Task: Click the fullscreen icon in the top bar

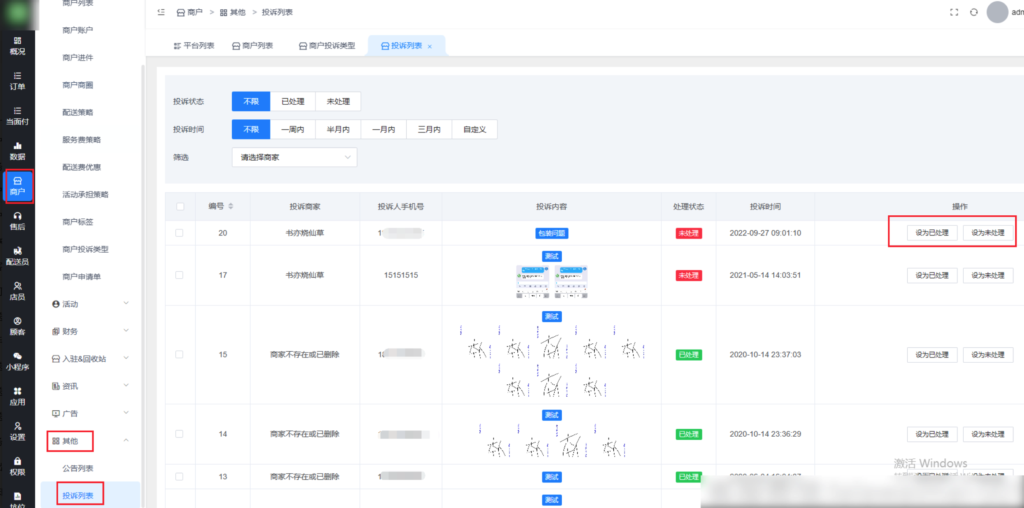Action: pos(953,12)
